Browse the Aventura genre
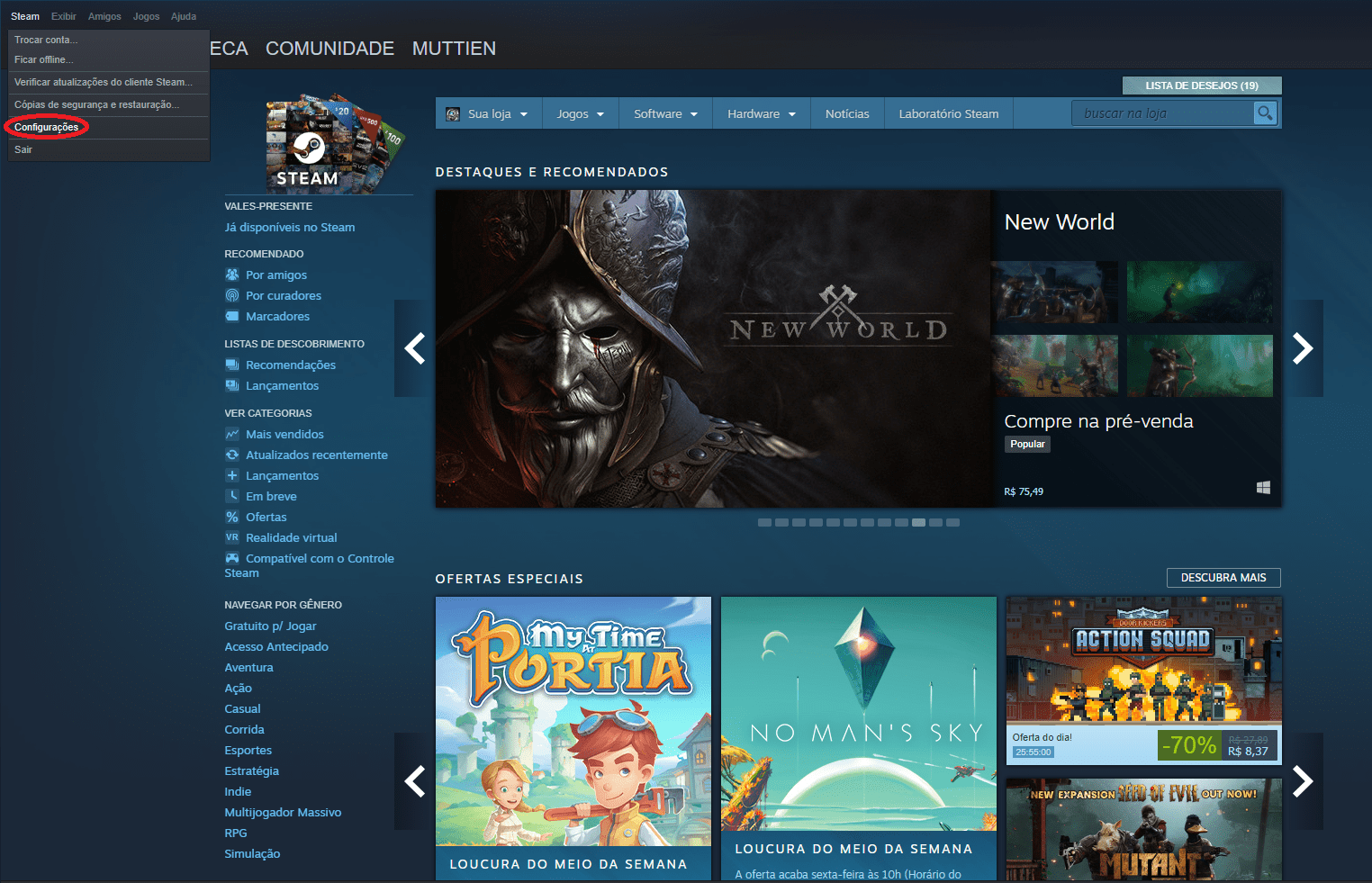Viewport: 1372px width, 883px height. pyautogui.click(x=248, y=667)
